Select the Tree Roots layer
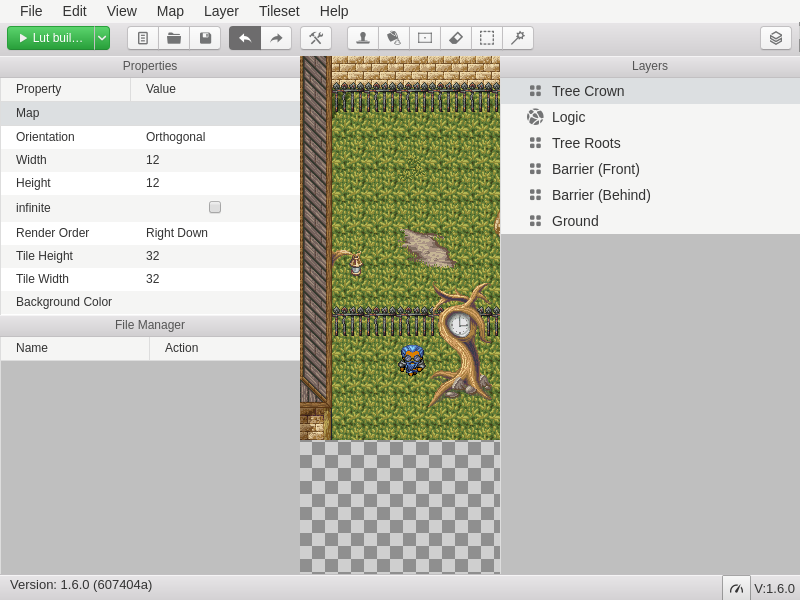The height and width of the screenshot is (600, 800). click(x=586, y=143)
